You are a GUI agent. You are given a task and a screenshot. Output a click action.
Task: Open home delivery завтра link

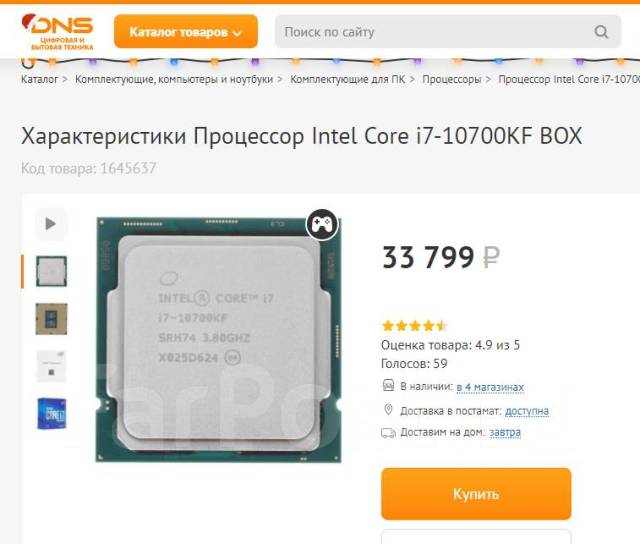[505, 432]
